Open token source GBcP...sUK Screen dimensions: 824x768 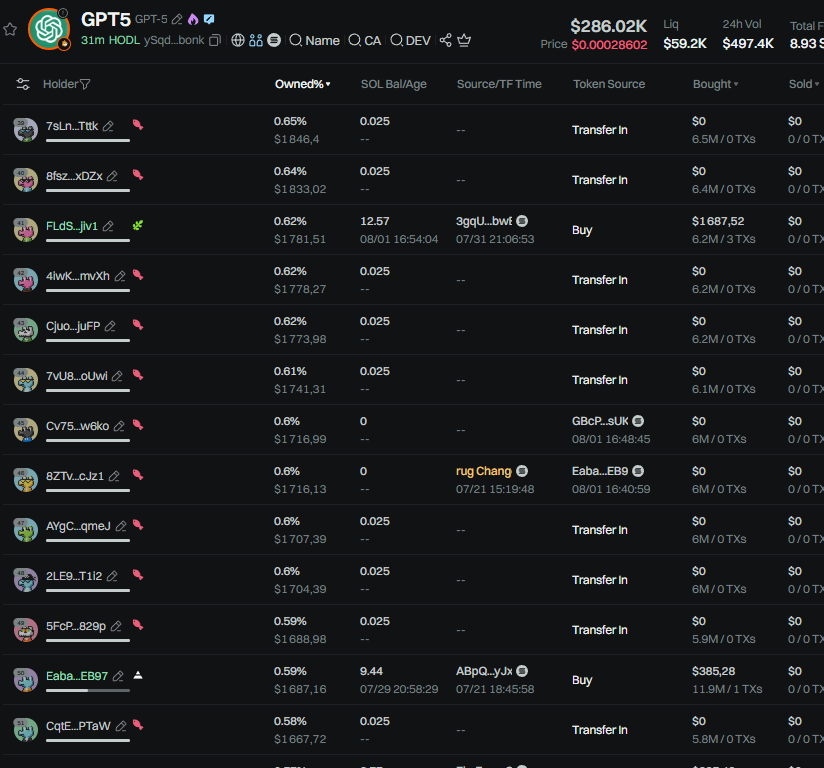tap(600, 421)
